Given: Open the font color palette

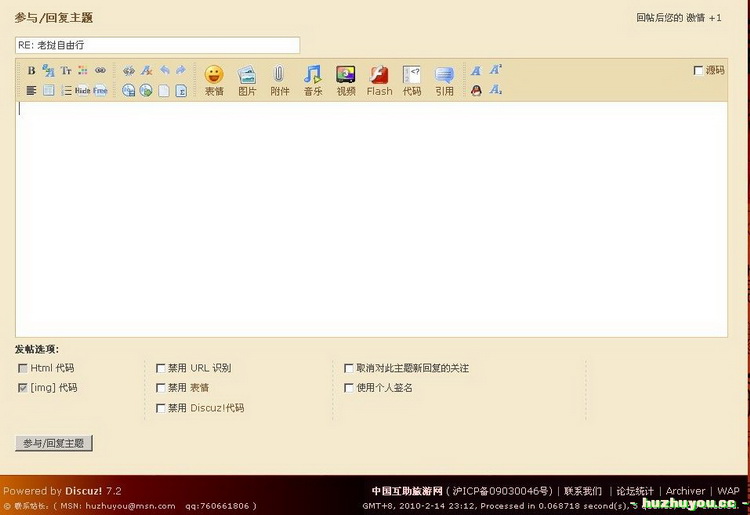Looking at the screenshot, I should (83, 70).
